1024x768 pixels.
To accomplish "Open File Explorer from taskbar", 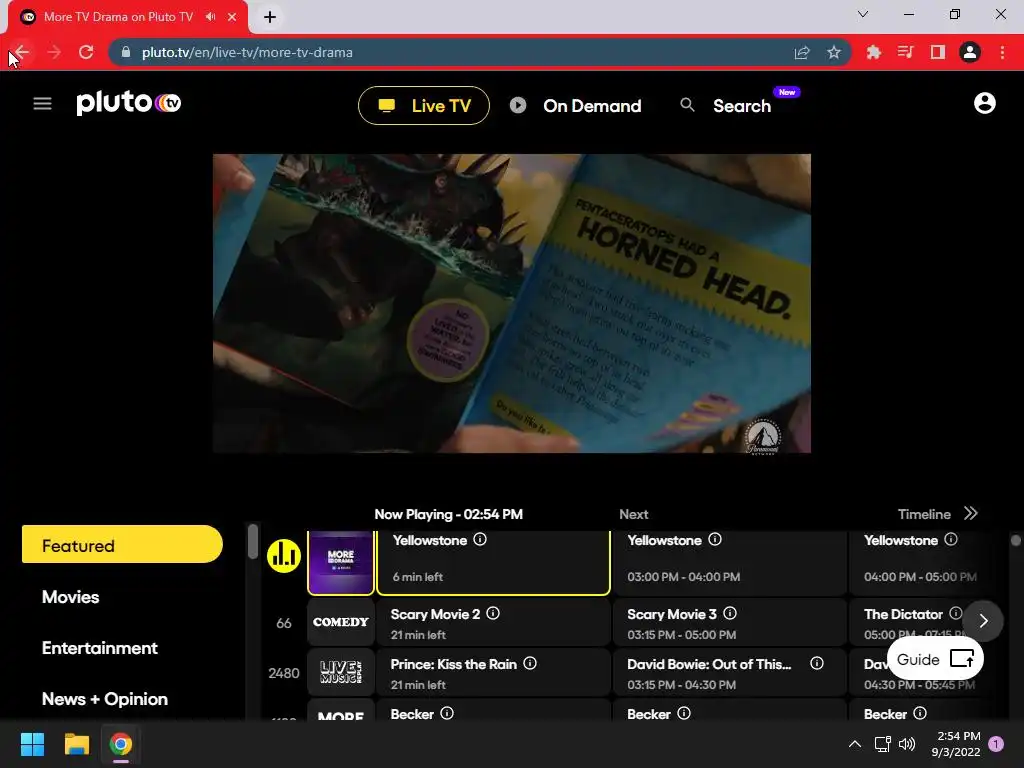I will [76, 744].
